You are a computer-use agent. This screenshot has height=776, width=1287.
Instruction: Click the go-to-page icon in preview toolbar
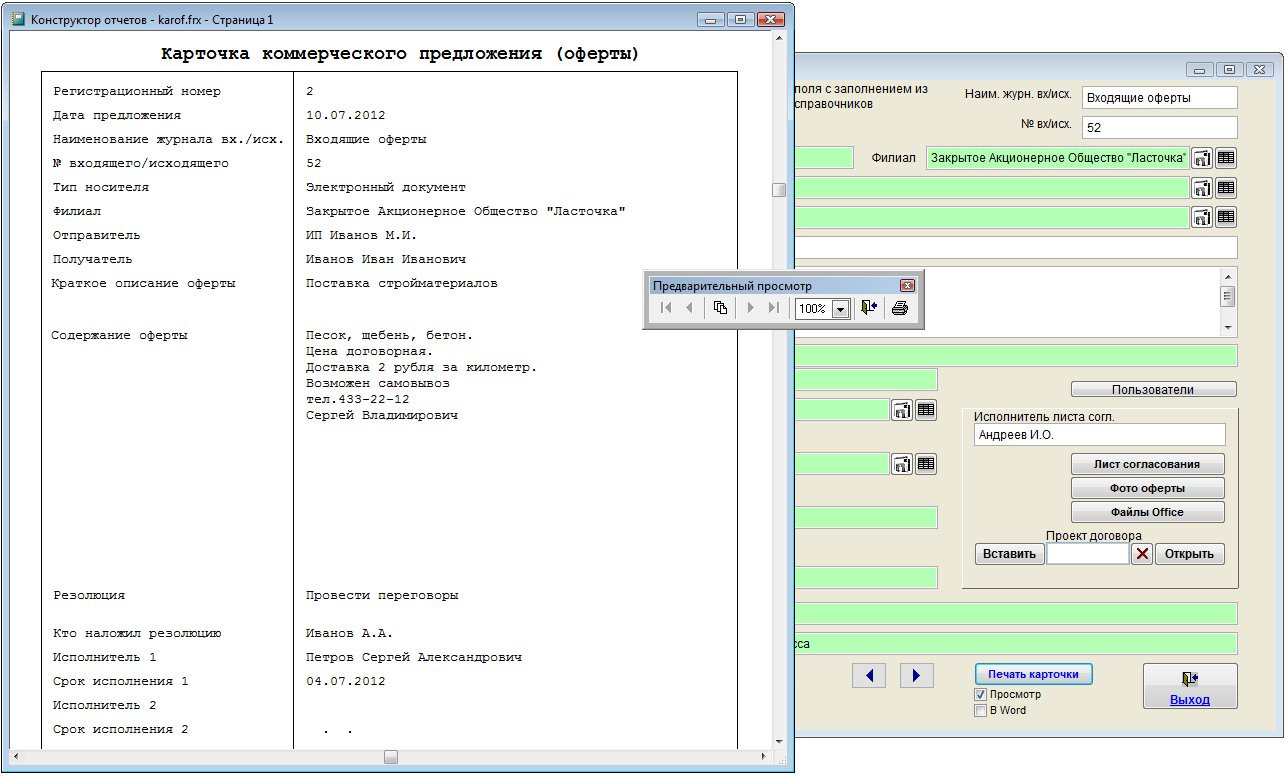720,309
